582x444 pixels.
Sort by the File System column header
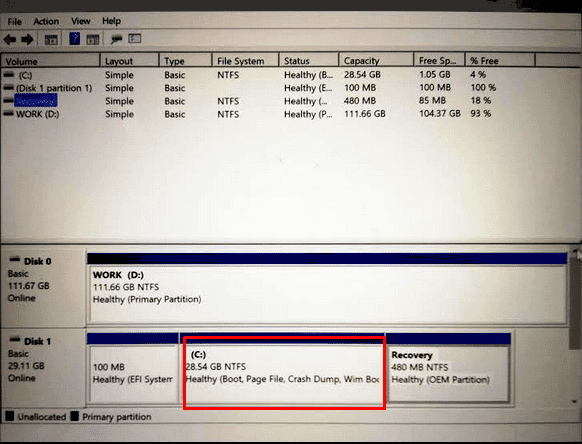click(x=245, y=61)
